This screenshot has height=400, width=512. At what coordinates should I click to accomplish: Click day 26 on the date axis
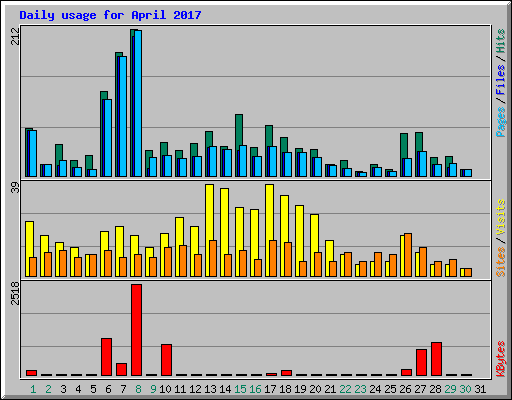pos(405,389)
